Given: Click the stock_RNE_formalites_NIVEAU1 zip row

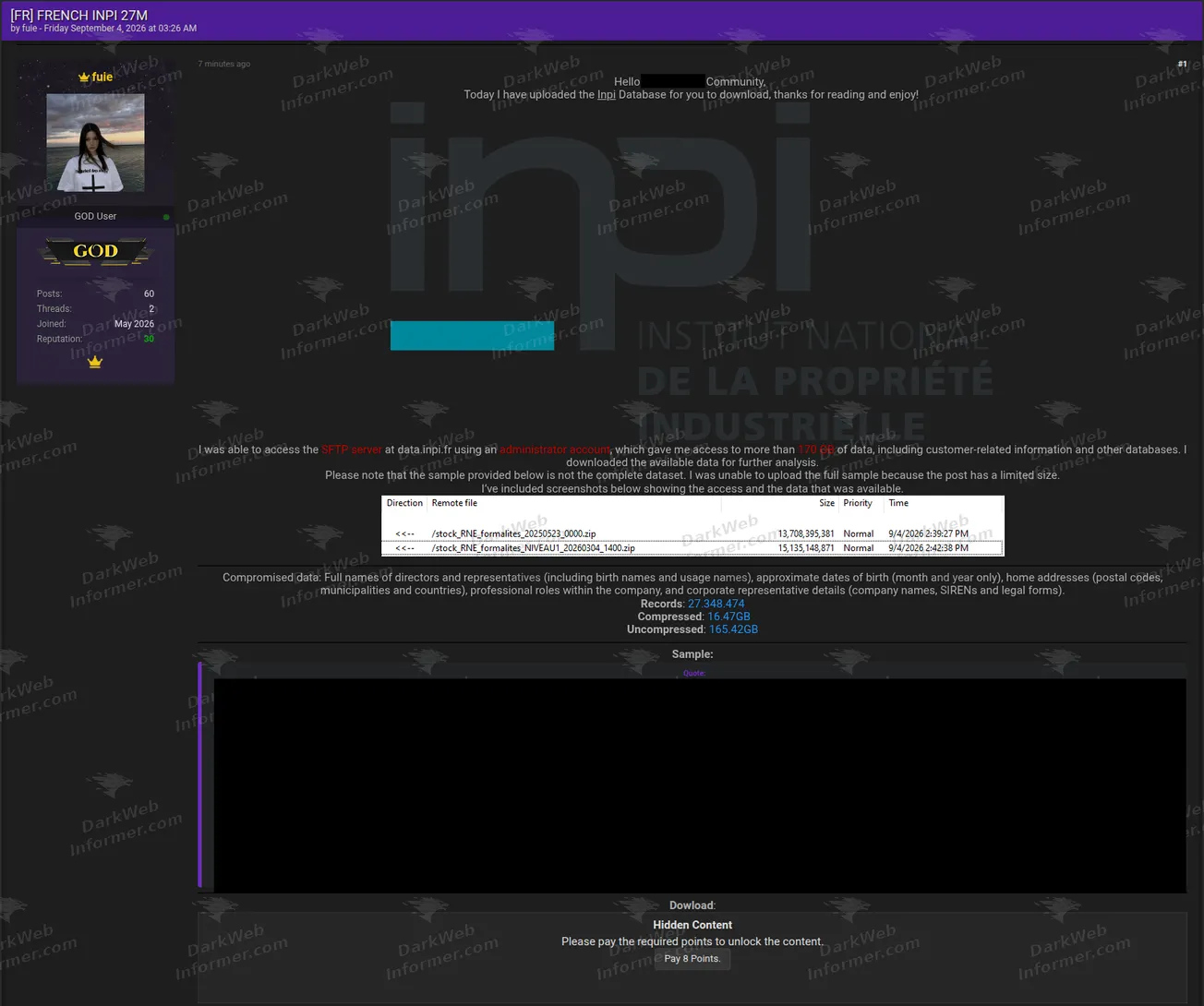Looking at the screenshot, I should 692,548.
